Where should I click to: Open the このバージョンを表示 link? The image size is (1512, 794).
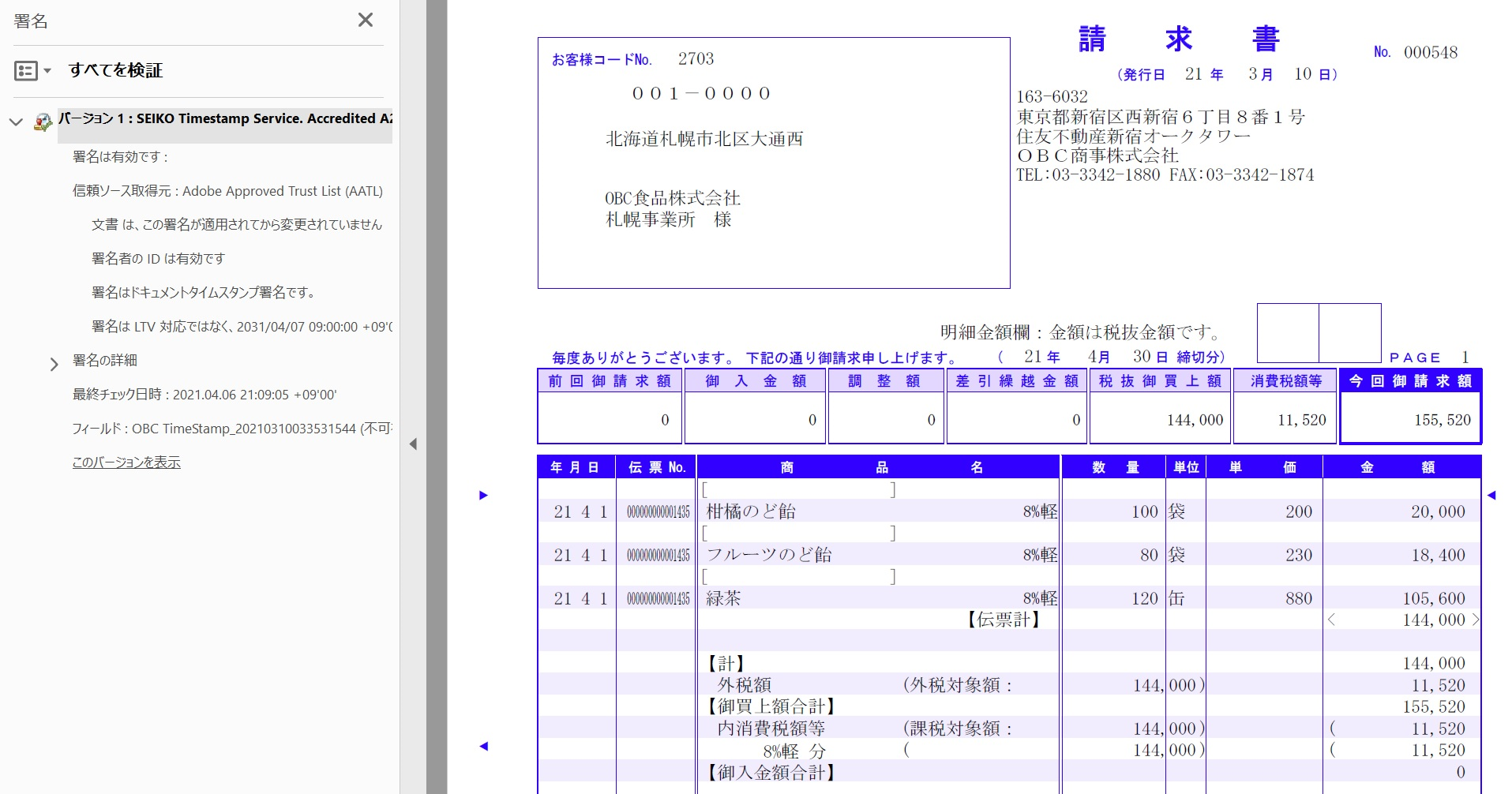[x=126, y=463]
